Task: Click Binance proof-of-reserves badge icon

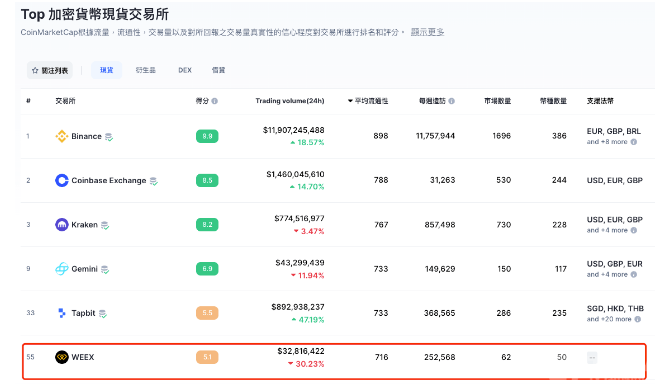Action: (x=109, y=137)
